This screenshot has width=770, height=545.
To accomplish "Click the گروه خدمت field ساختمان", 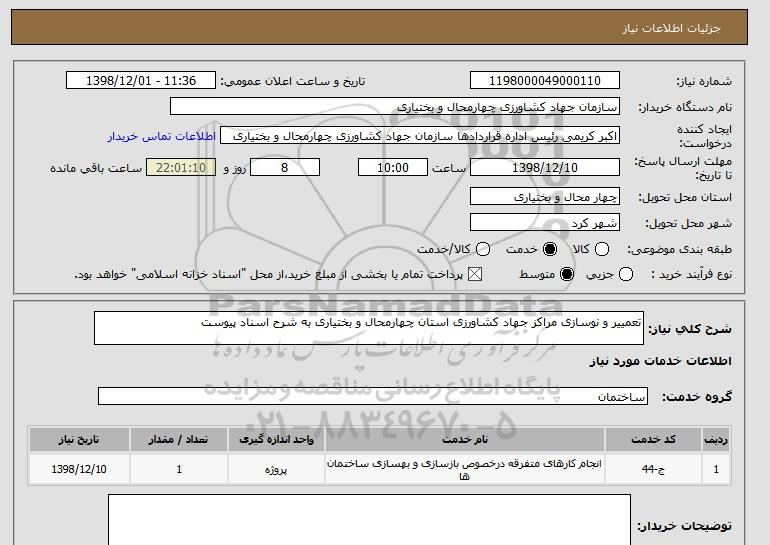I will point(373,396).
